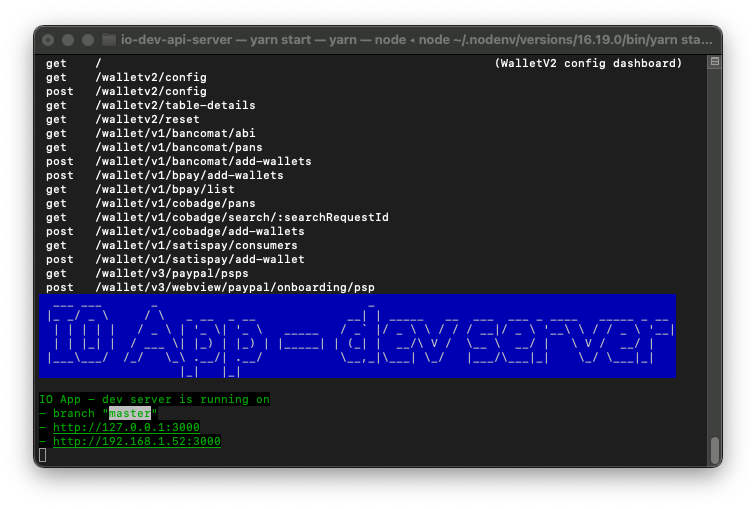This screenshot has width=756, height=509.
Task: Click "/wallet/v1/bpay/add-wallets" route text
Action: (x=189, y=175)
